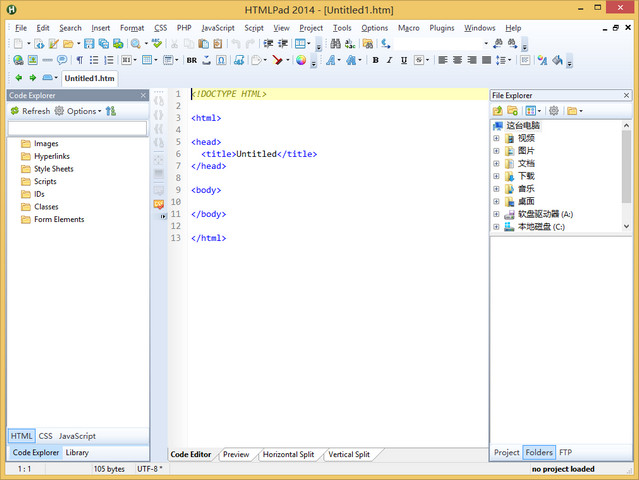This screenshot has height=480, width=639.
Task: Click the paragraph mark icon
Action: pos(80,60)
